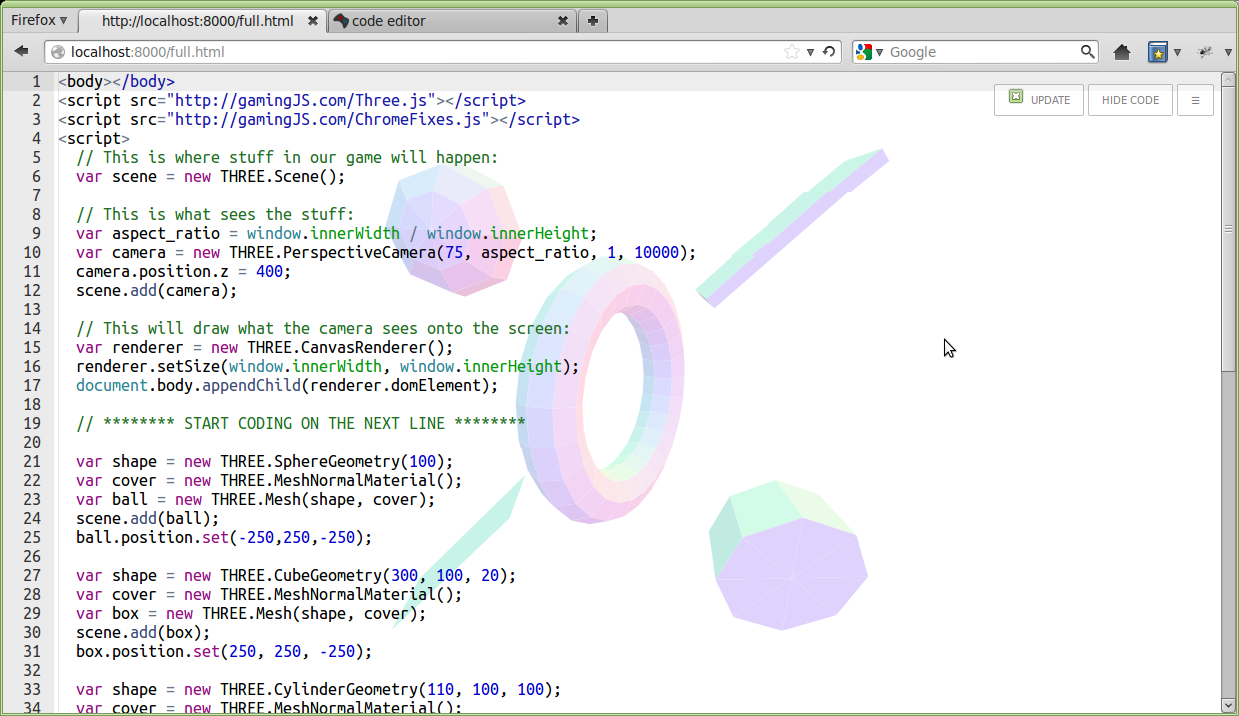Viewport: 1239px width, 716px height.
Task: Click the code editor tab favicon
Action: pos(342,21)
